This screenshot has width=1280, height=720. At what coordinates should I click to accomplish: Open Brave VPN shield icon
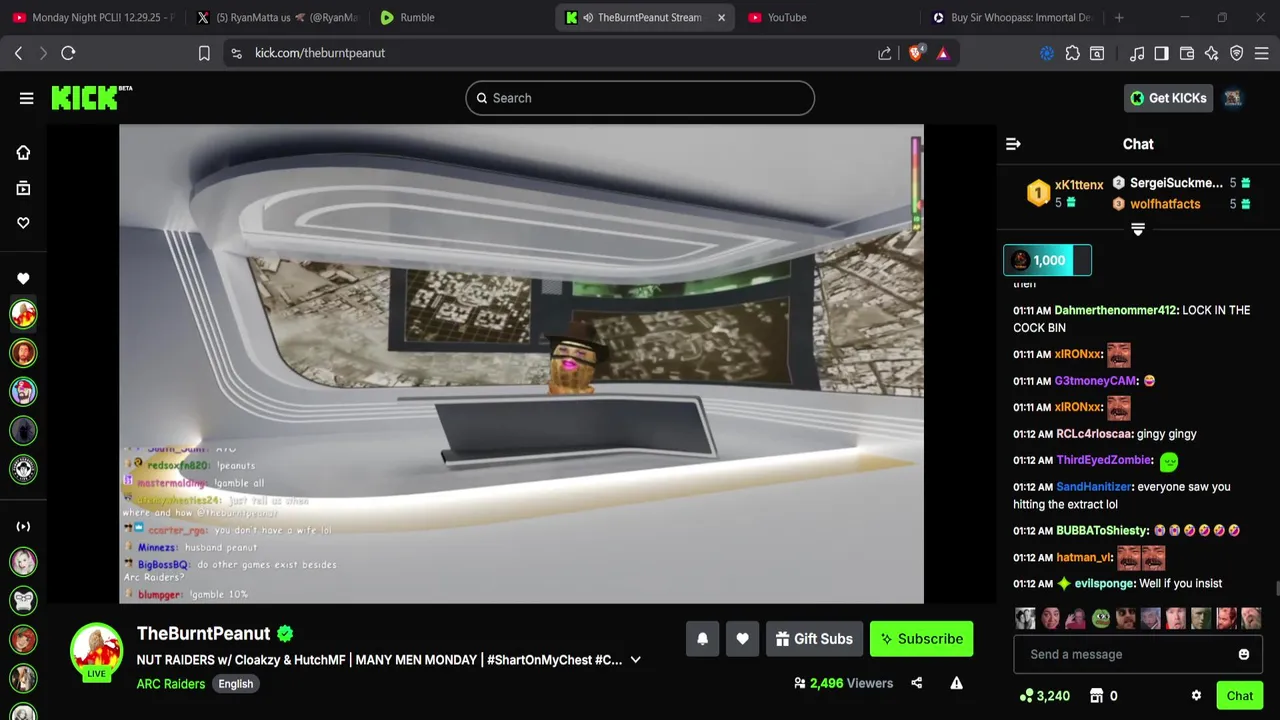pos(1236,53)
